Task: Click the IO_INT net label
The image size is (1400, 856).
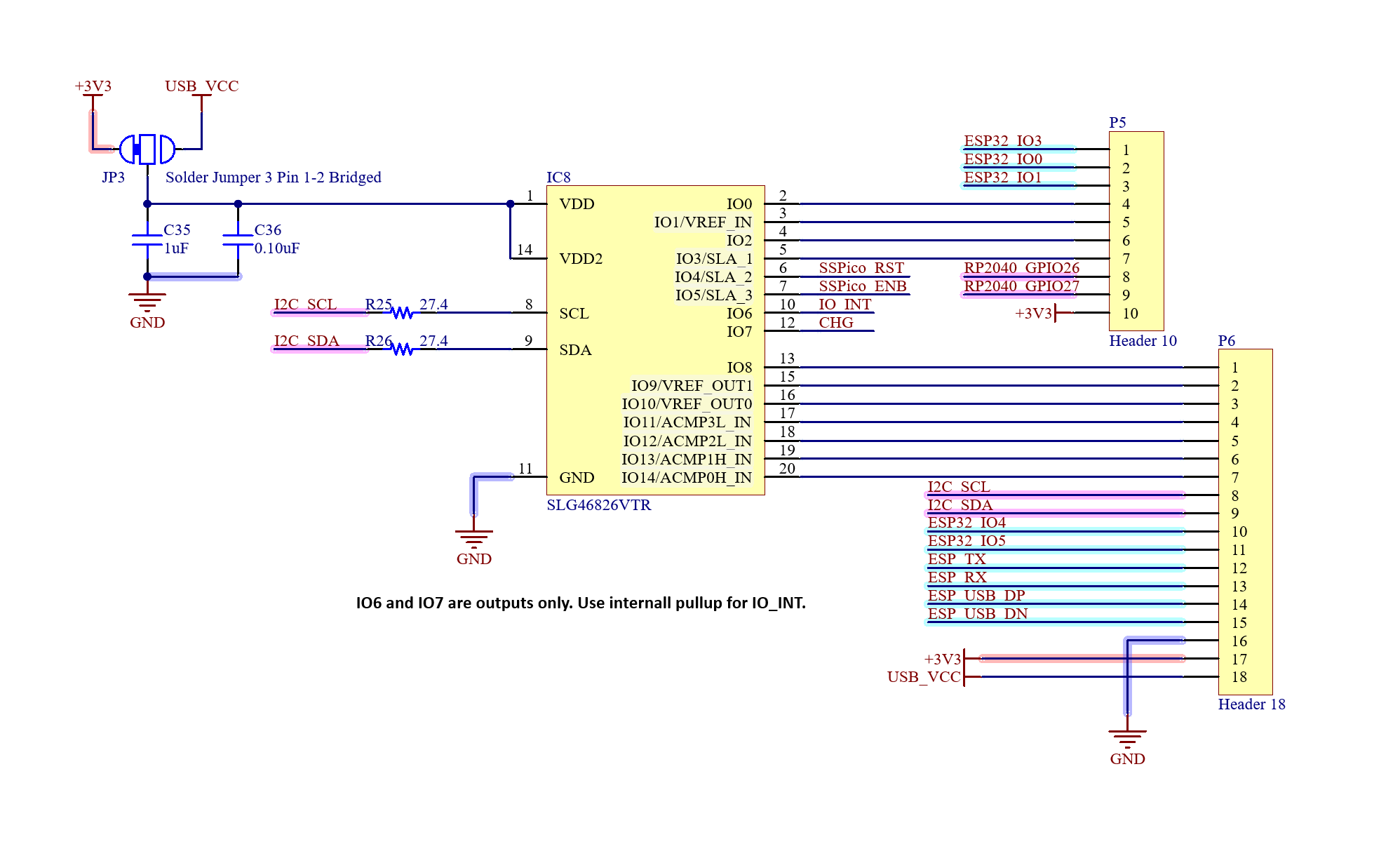Action: [x=844, y=305]
